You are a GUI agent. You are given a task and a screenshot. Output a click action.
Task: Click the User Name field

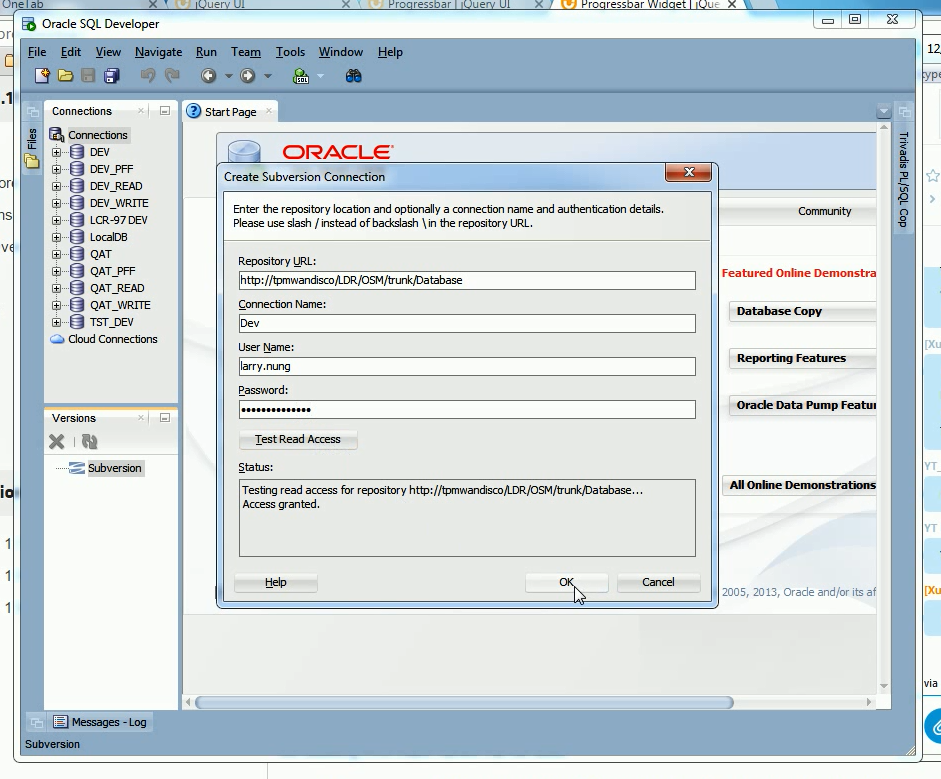(467, 367)
